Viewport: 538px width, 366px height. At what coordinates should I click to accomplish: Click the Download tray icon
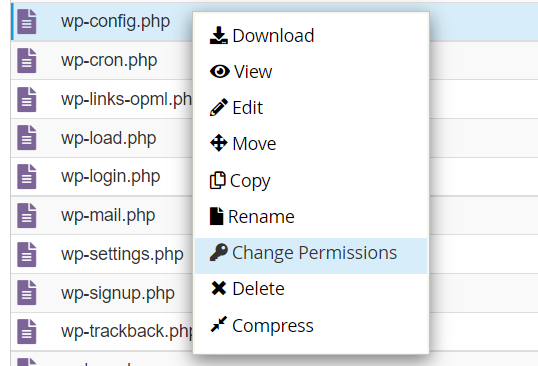[x=219, y=35]
